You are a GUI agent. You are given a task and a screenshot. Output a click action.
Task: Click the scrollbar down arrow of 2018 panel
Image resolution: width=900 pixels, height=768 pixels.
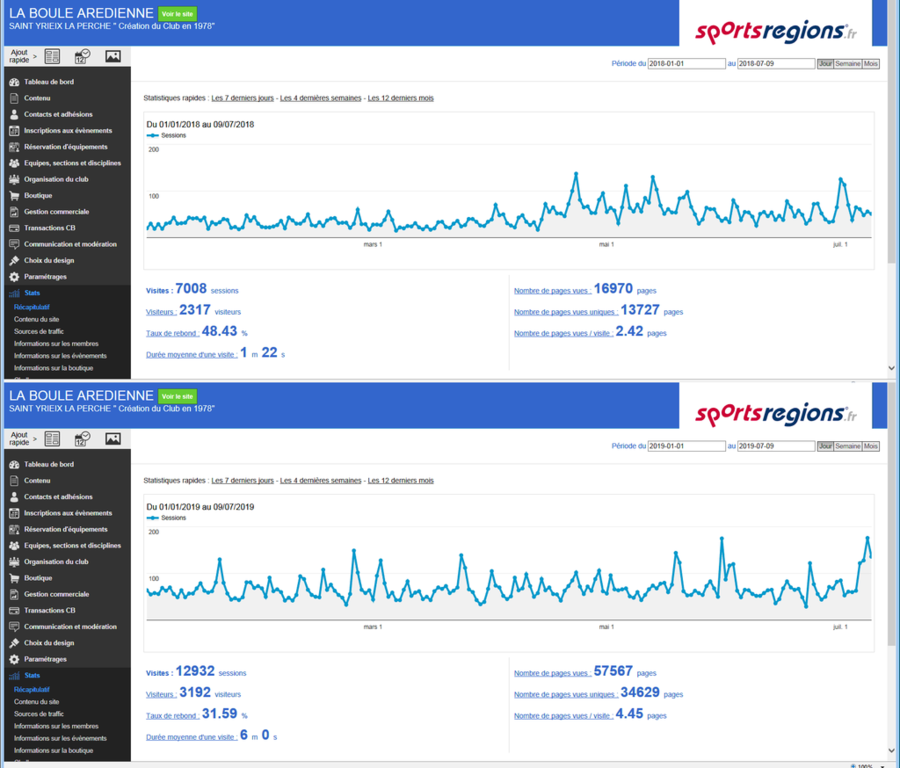[x=892, y=368]
